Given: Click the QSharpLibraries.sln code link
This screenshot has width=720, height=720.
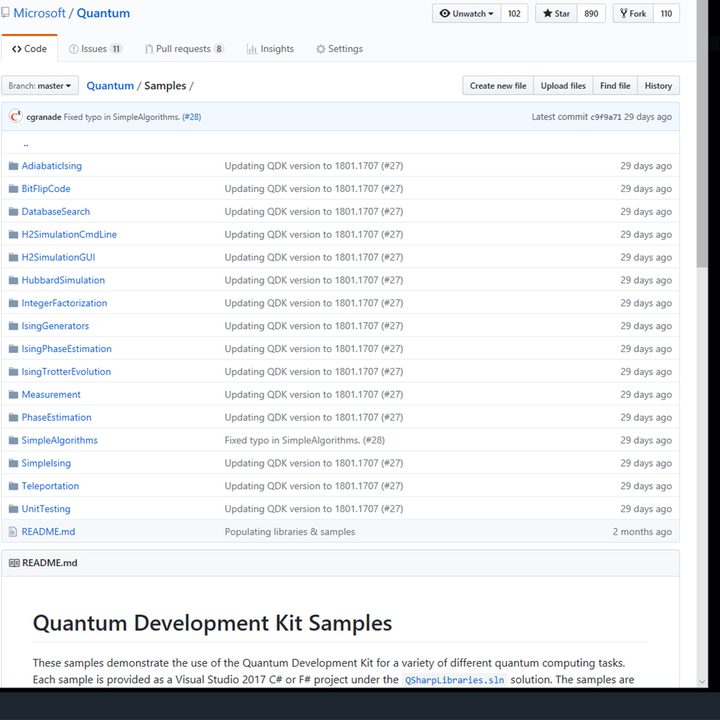Looking at the screenshot, I should (x=454, y=680).
